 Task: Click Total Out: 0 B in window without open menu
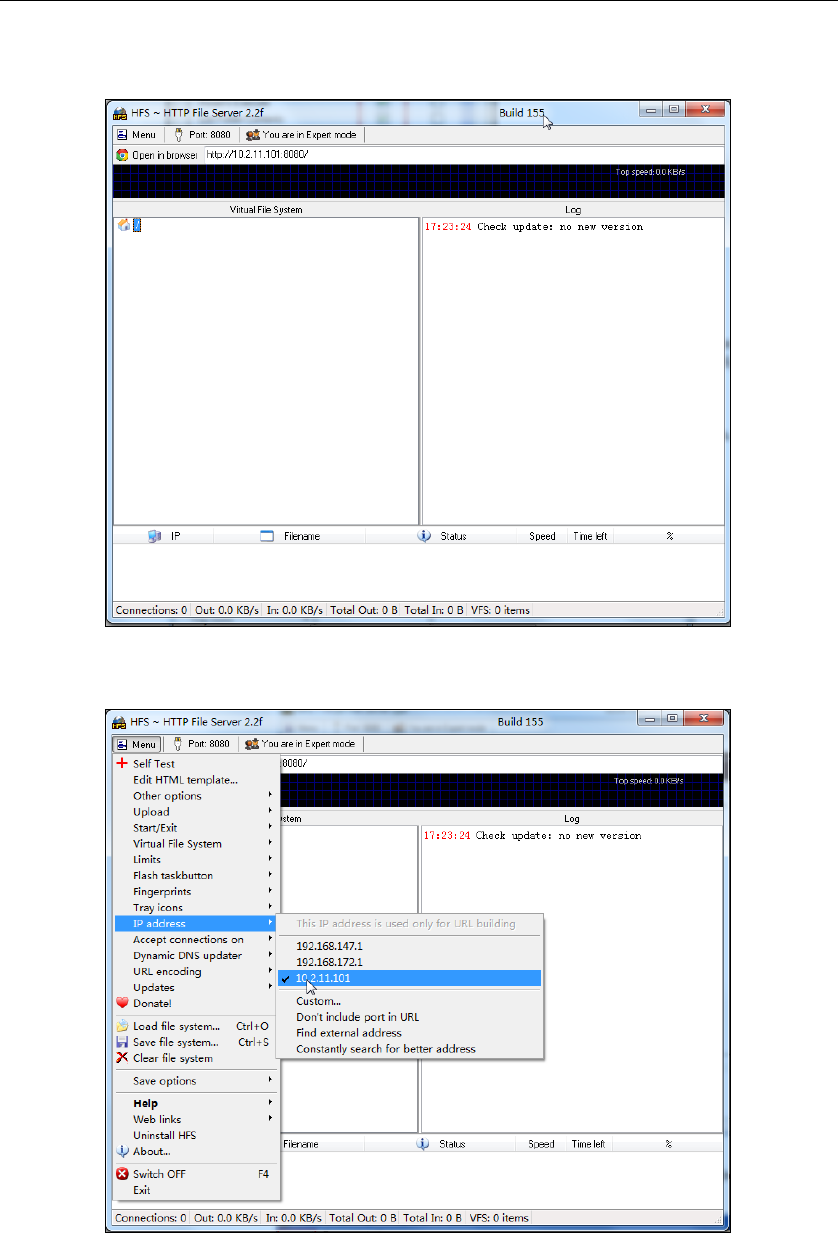tap(365, 610)
